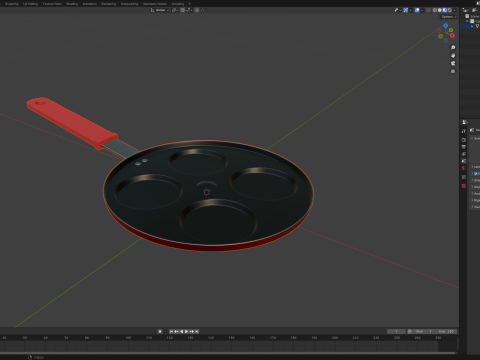Viewport: 480px width, 360px height.
Task: Open the gizmo settings dropdown arrow
Action: (x=411, y=10)
